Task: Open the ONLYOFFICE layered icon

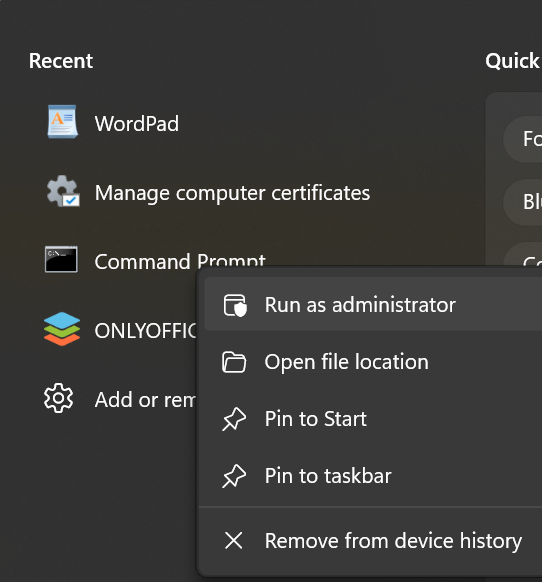Action: coord(62,329)
